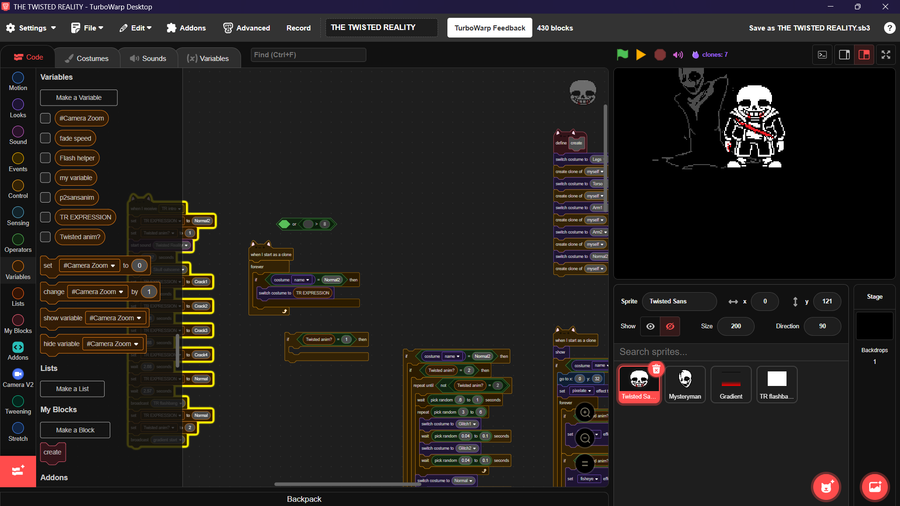Screen dimensions: 900x506
Task: Zoom out the code workspace
Action: (x=585, y=438)
